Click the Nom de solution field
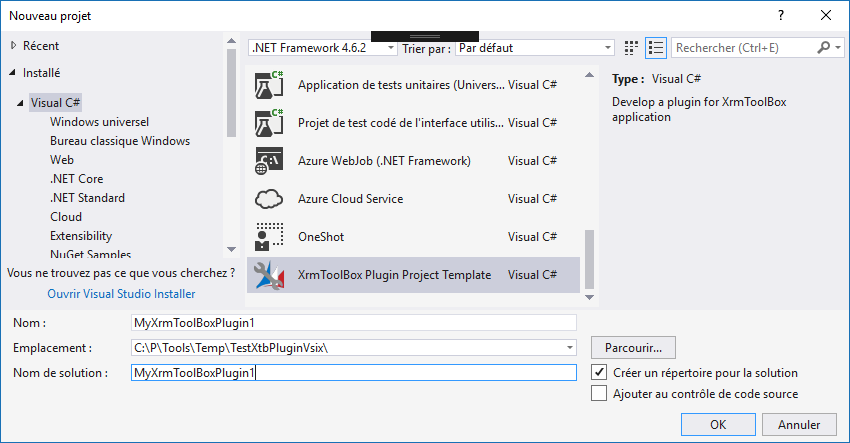The width and height of the screenshot is (850, 443). click(x=353, y=373)
